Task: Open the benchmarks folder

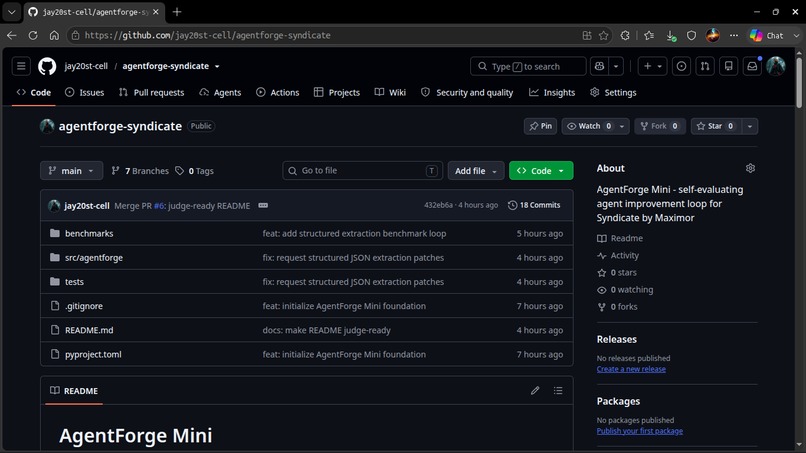Action: point(89,233)
